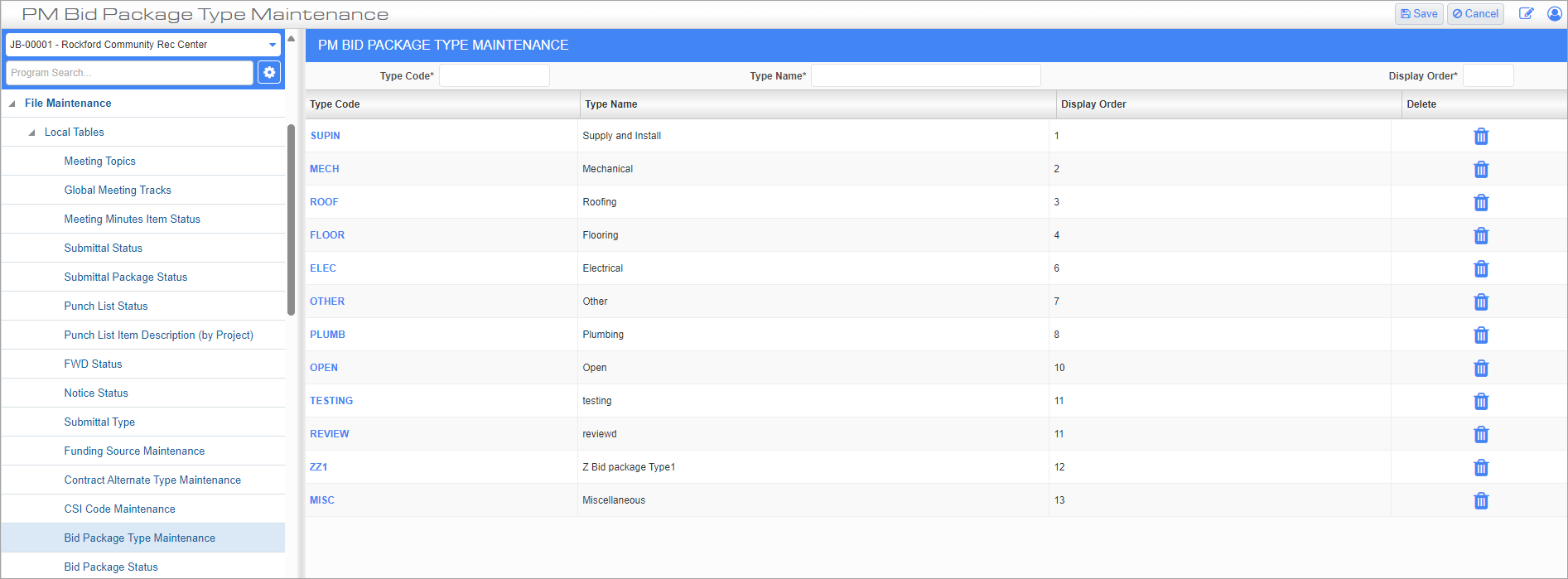This screenshot has width=1568, height=579.
Task: Open program search settings gear
Action: coord(269,73)
